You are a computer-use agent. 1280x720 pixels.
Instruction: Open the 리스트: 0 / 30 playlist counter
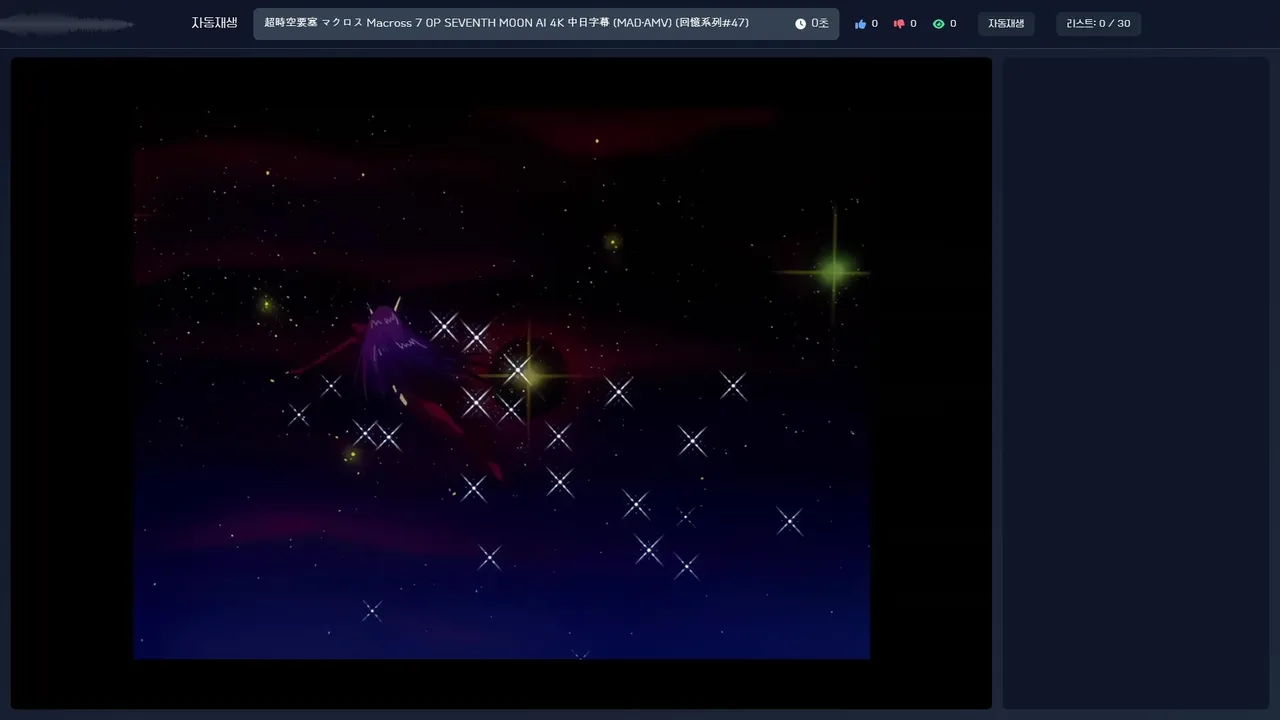[1098, 24]
